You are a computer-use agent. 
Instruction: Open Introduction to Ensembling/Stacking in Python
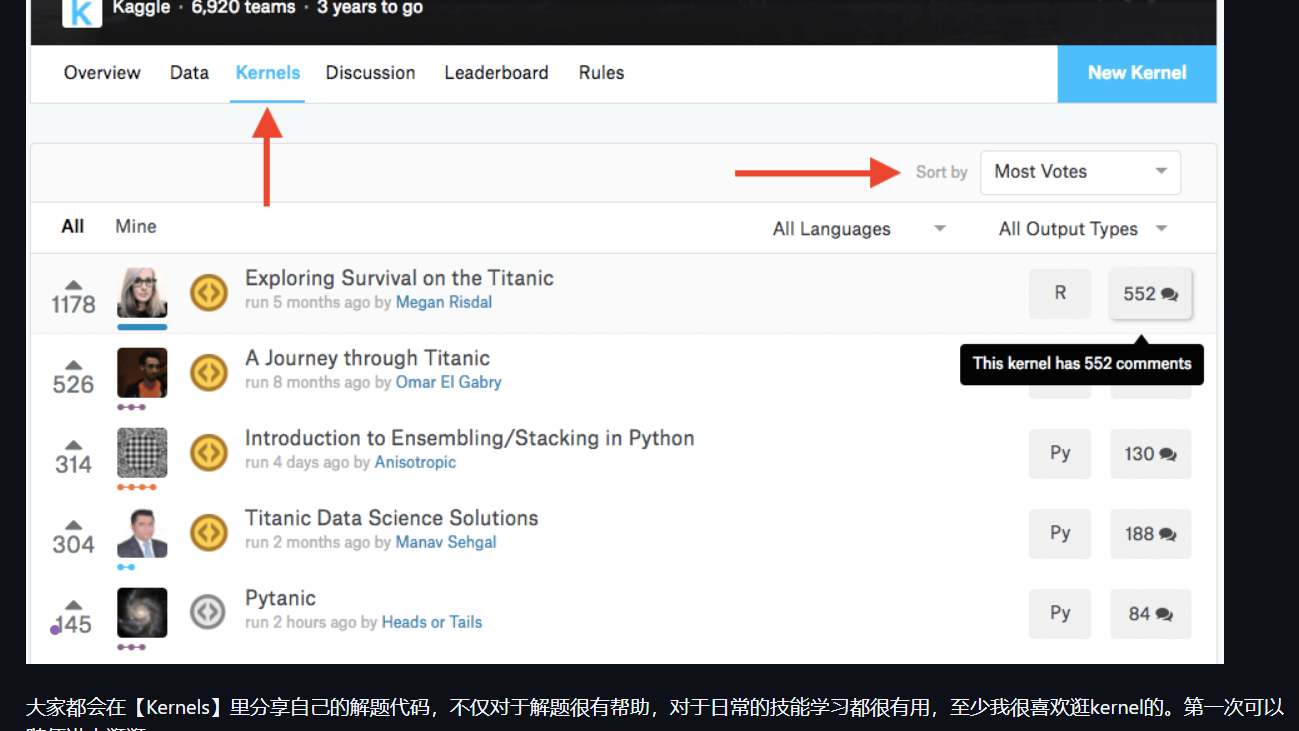(469, 438)
